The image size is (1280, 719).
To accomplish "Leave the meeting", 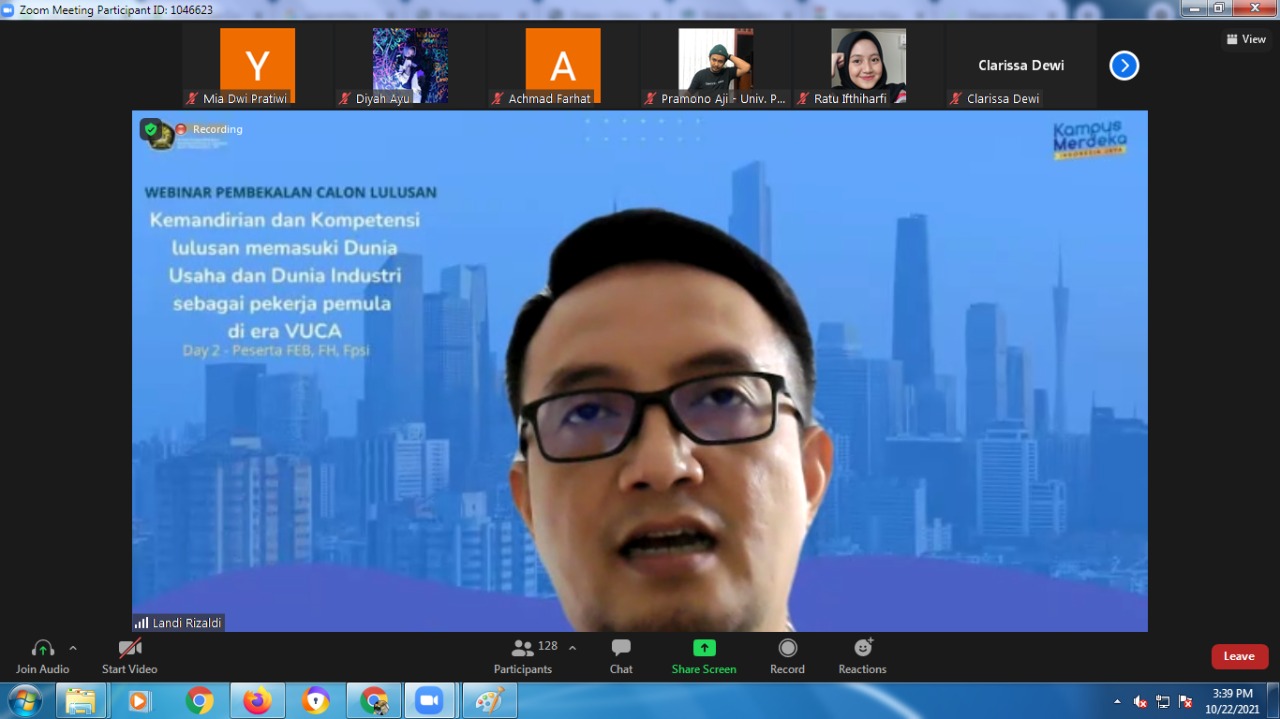I will click(x=1239, y=656).
